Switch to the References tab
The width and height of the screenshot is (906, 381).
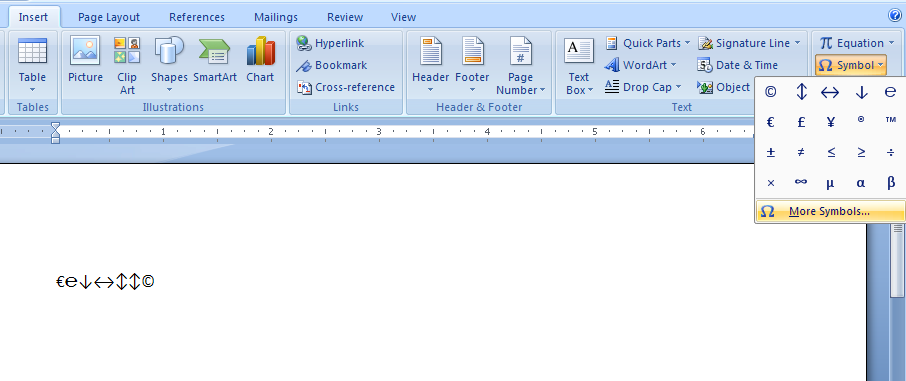[x=197, y=17]
